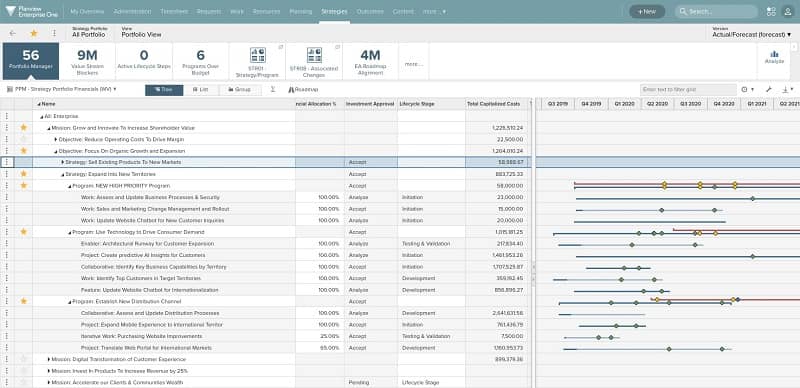Screen dimensions: 800x388
Task: Open the Administration navigation tab
Action: pos(133,11)
